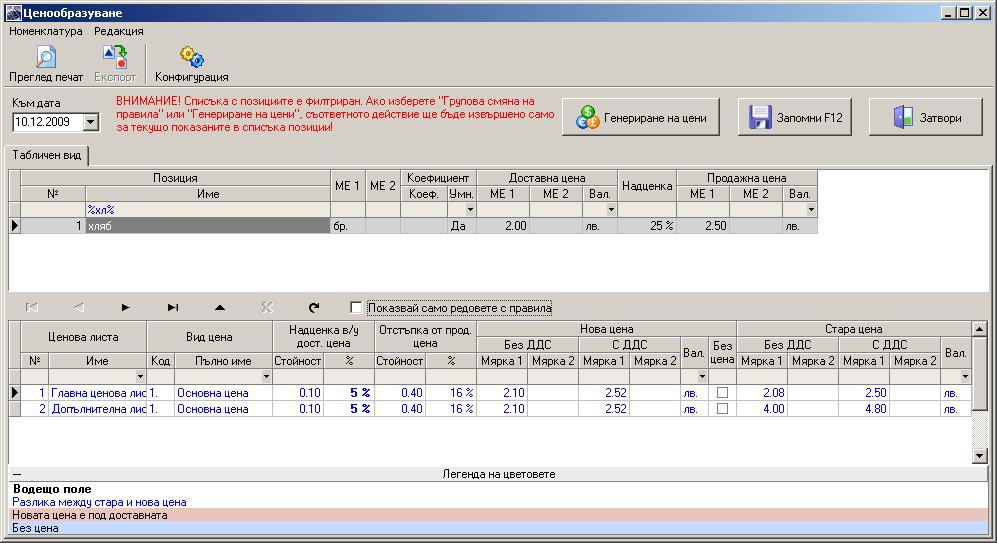Select the хляб item cell
Viewport: 997px width, 543px height.
point(207,226)
